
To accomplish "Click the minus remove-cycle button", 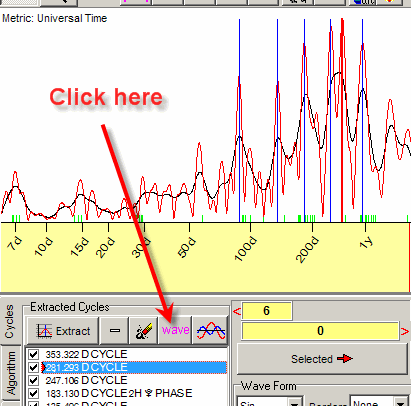I will tap(115, 331).
